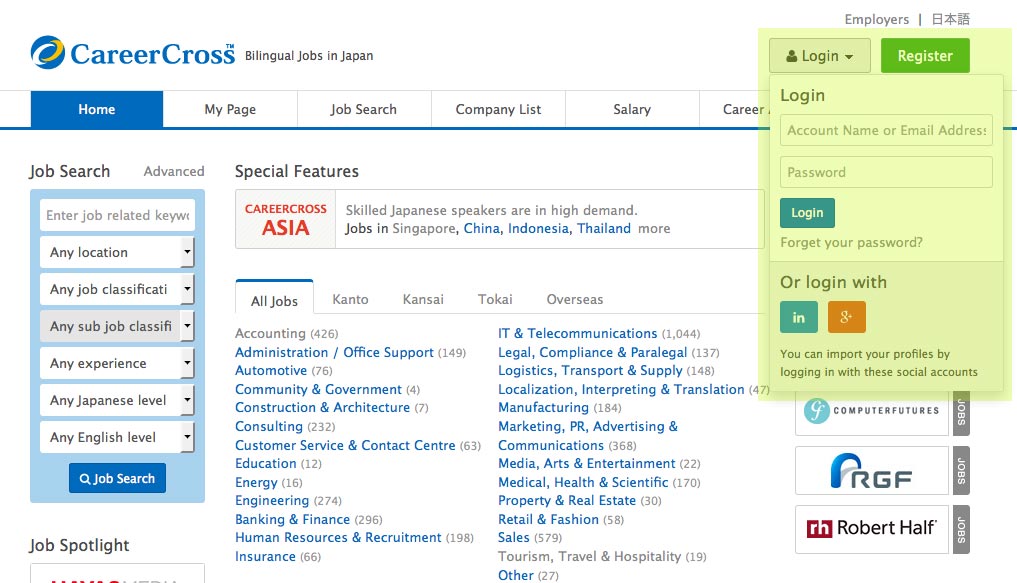Open Engineering job category

(x=272, y=500)
